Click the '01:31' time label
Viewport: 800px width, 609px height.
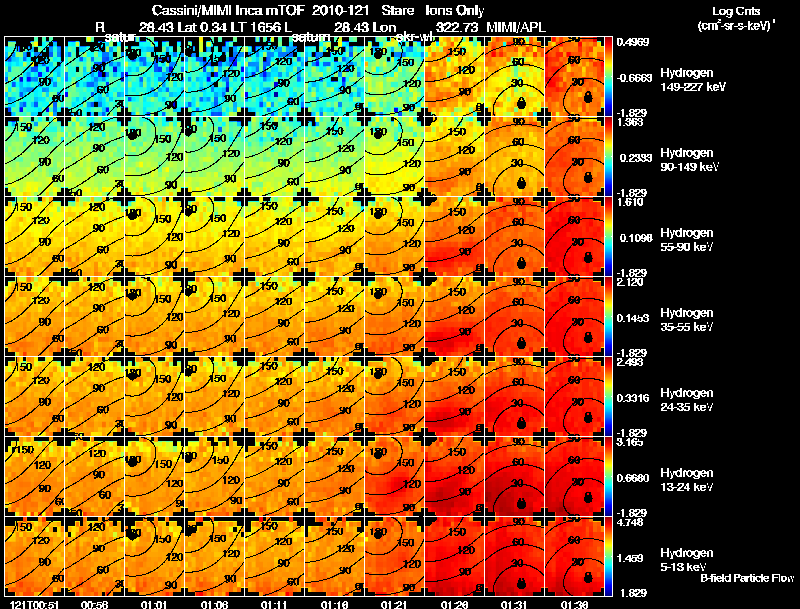point(514,605)
